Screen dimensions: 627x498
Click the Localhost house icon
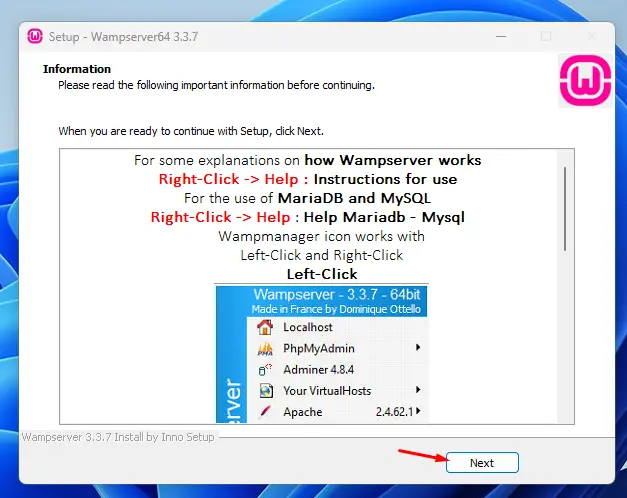tap(265, 327)
